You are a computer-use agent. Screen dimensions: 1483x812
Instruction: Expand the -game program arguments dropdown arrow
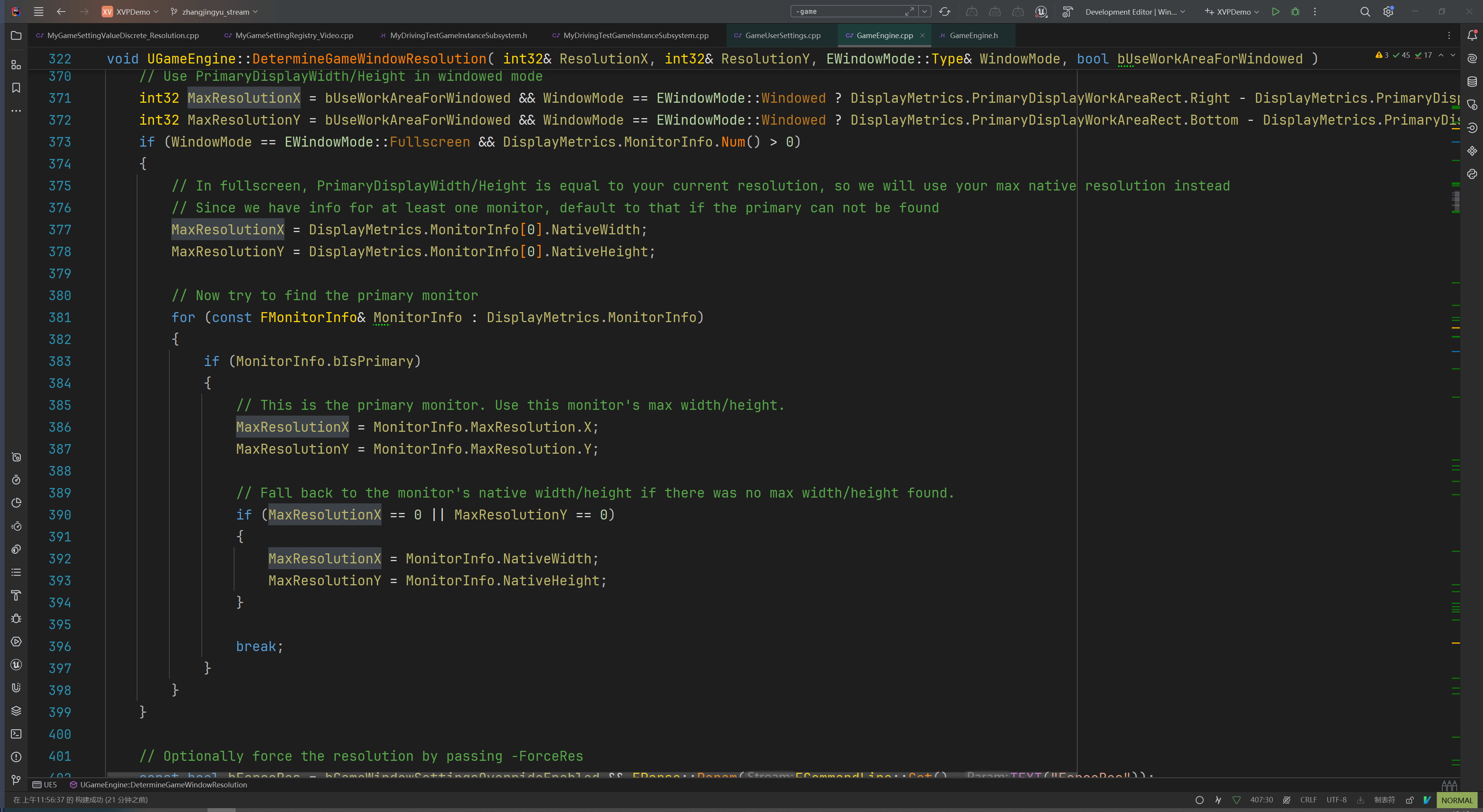point(925,12)
